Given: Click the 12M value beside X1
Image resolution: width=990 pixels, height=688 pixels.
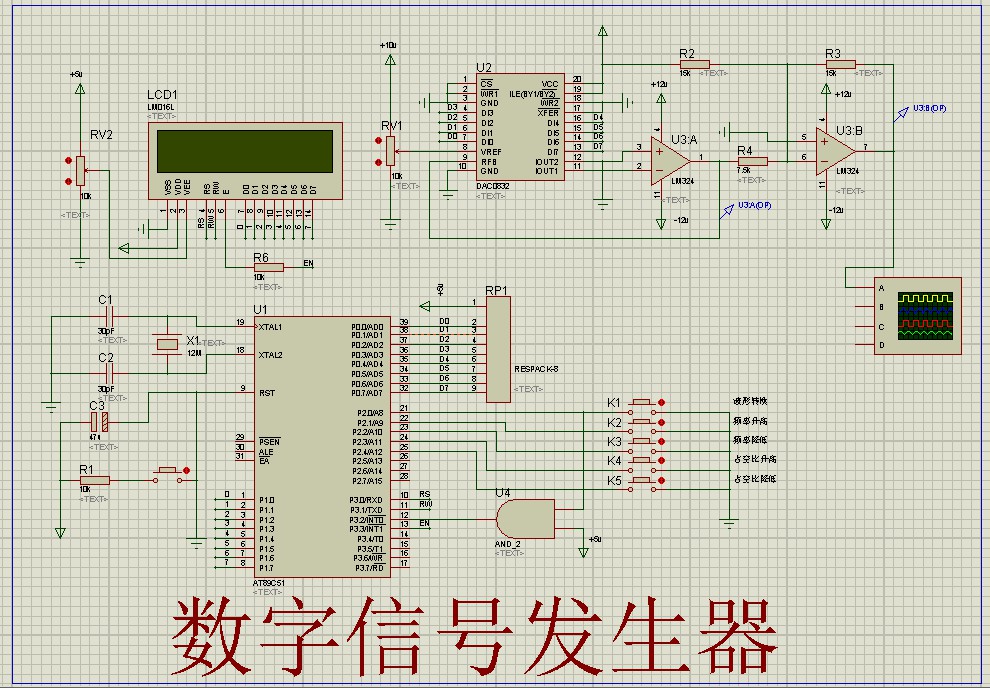Looking at the screenshot, I should tap(194, 353).
